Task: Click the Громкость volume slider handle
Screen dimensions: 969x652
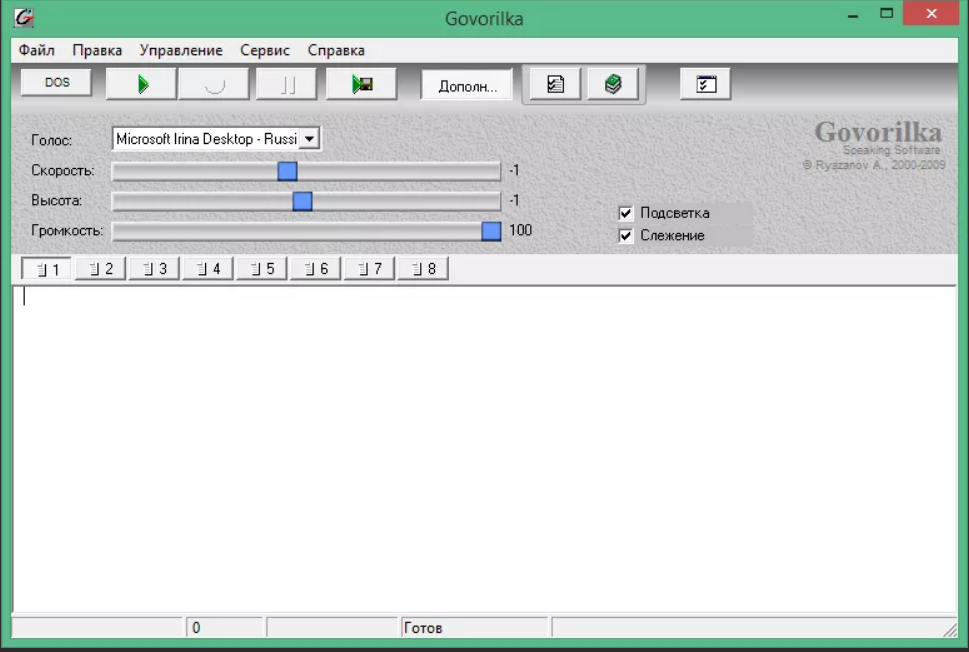Action: point(491,231)
